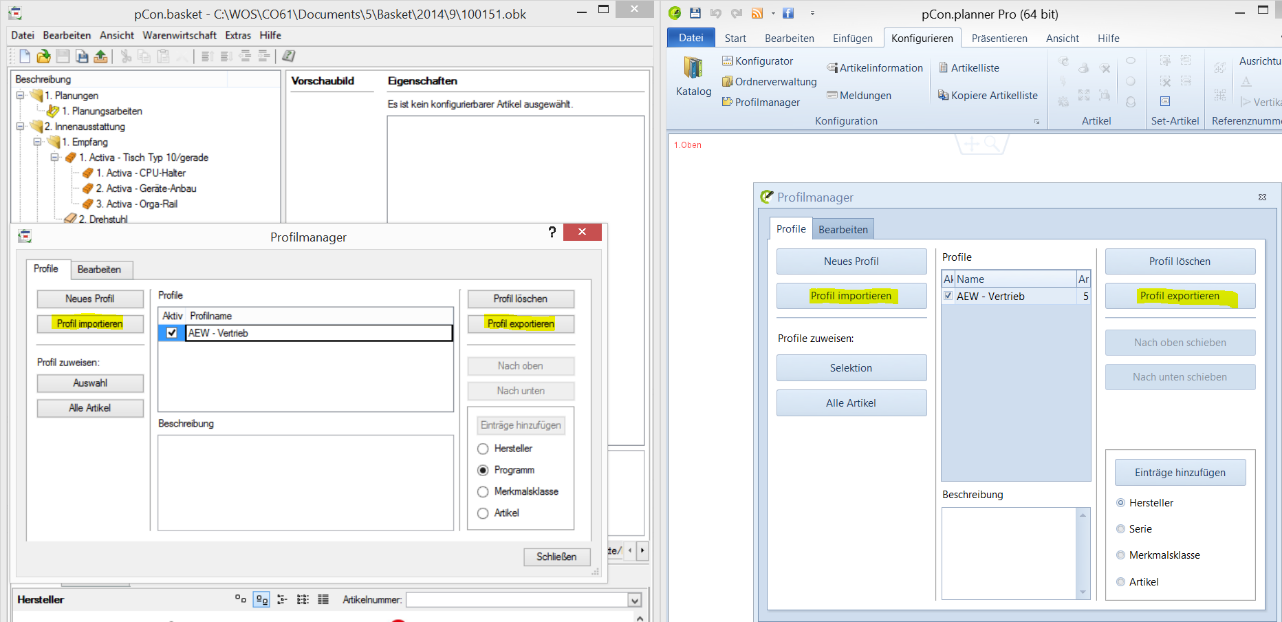Image resolution: width=1282 pixels, height=622 pixels.
Task: Click Profil importieren in planner Profilmanager
Action: click(x=851, y=296)
